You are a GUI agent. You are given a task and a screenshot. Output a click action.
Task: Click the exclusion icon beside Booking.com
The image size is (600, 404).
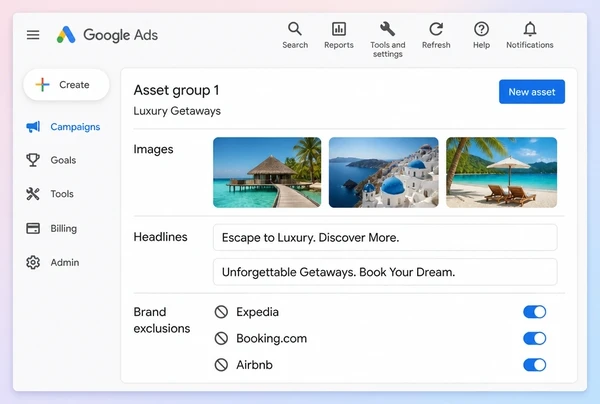[x=221, y=338]
